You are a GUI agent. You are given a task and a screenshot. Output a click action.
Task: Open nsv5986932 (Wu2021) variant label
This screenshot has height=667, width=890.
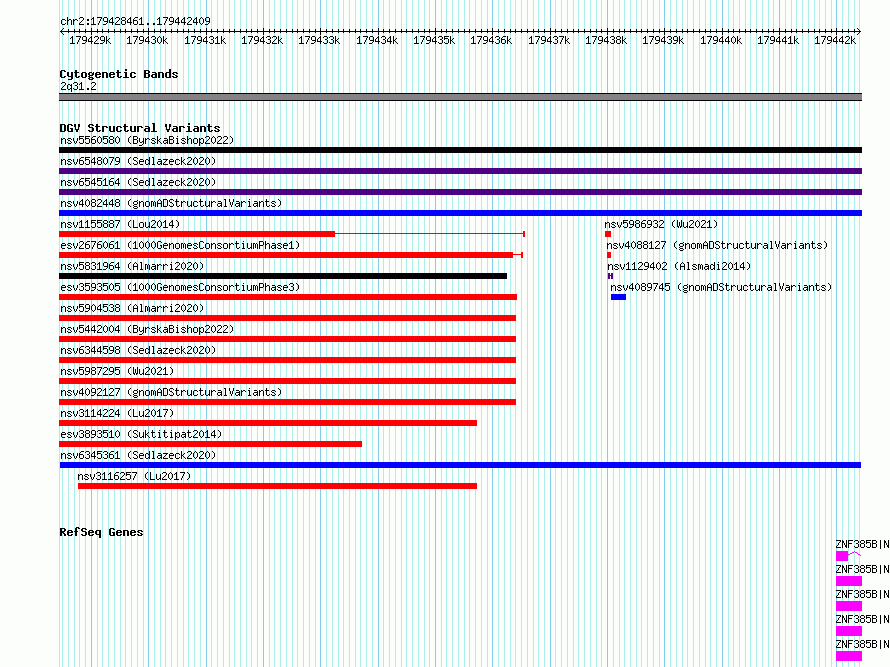[x=661, y=224]
